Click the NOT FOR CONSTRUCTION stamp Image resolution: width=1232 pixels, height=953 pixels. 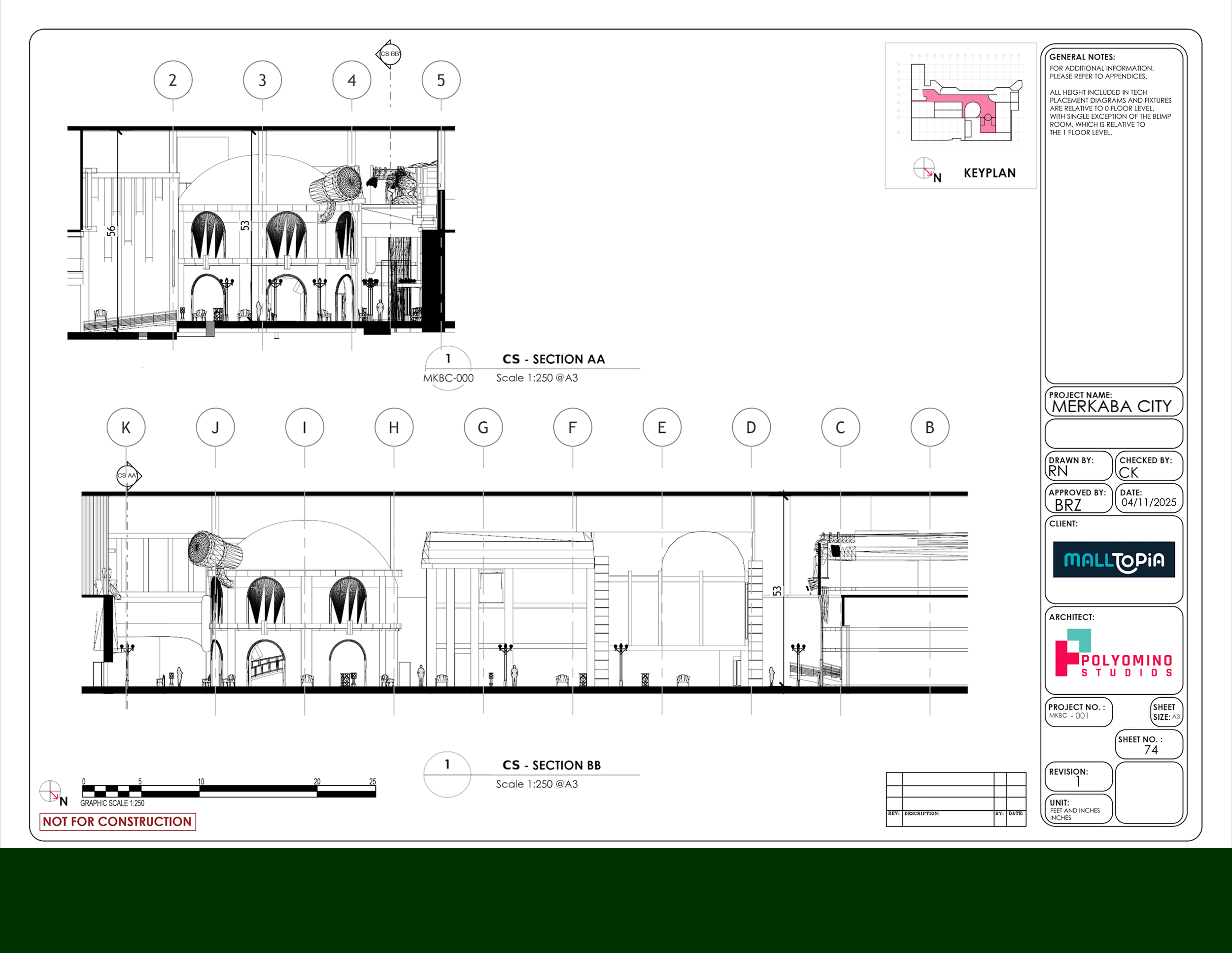117,821
